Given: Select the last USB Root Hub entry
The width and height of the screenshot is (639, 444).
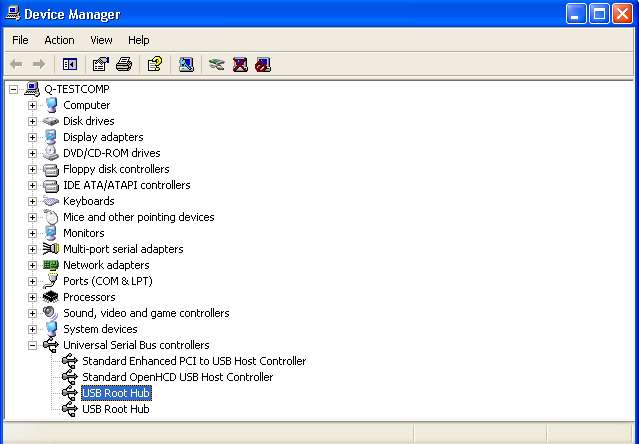Looking at the screenshot, I should (x=115, y=409).
